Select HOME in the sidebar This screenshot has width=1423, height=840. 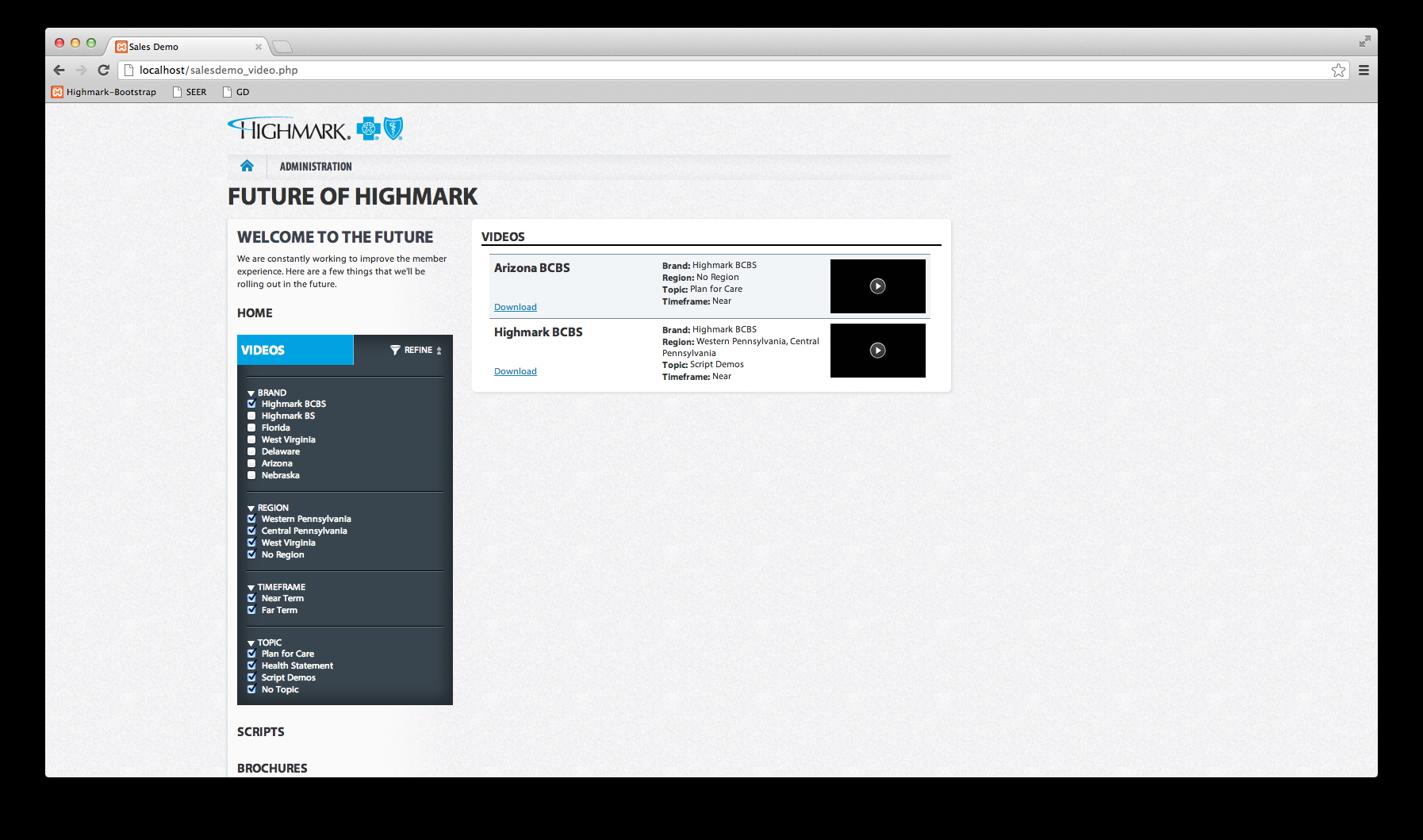coord(255,313)
